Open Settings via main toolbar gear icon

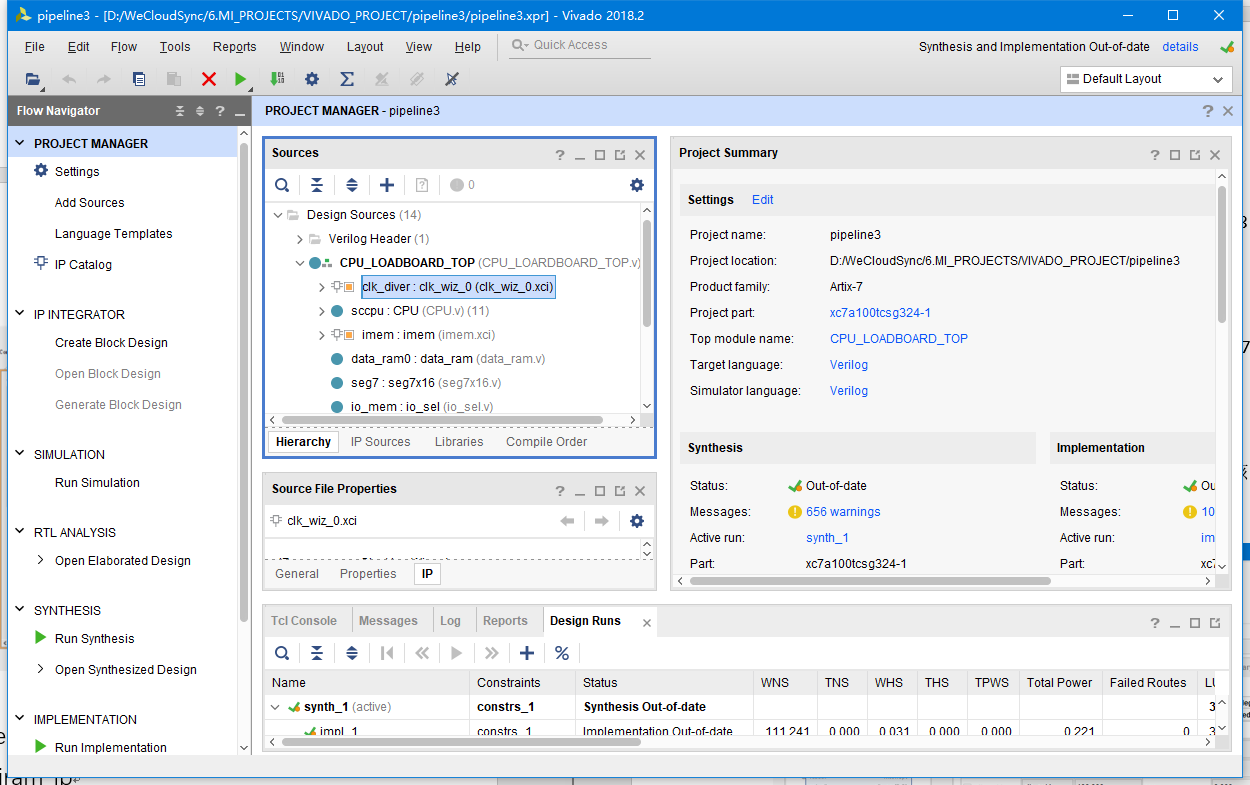[x=312, y=79]
